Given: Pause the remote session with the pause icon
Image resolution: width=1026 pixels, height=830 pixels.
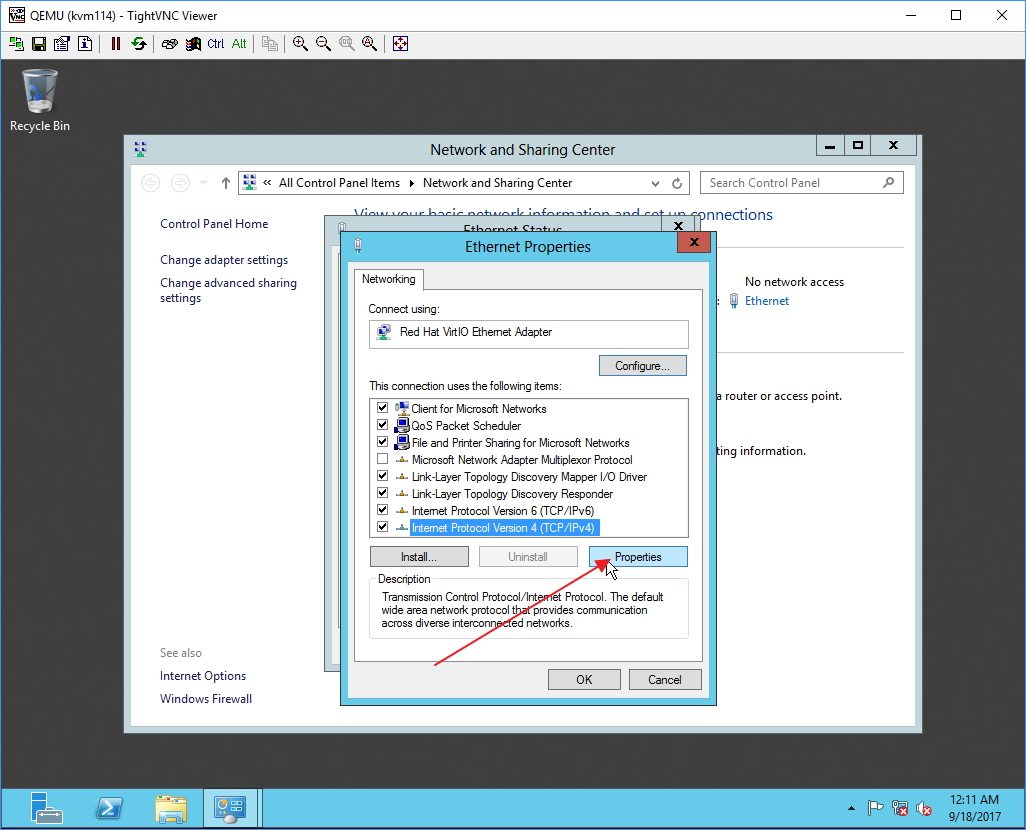Looking at the screenshot, I should (x=116, y=44).
